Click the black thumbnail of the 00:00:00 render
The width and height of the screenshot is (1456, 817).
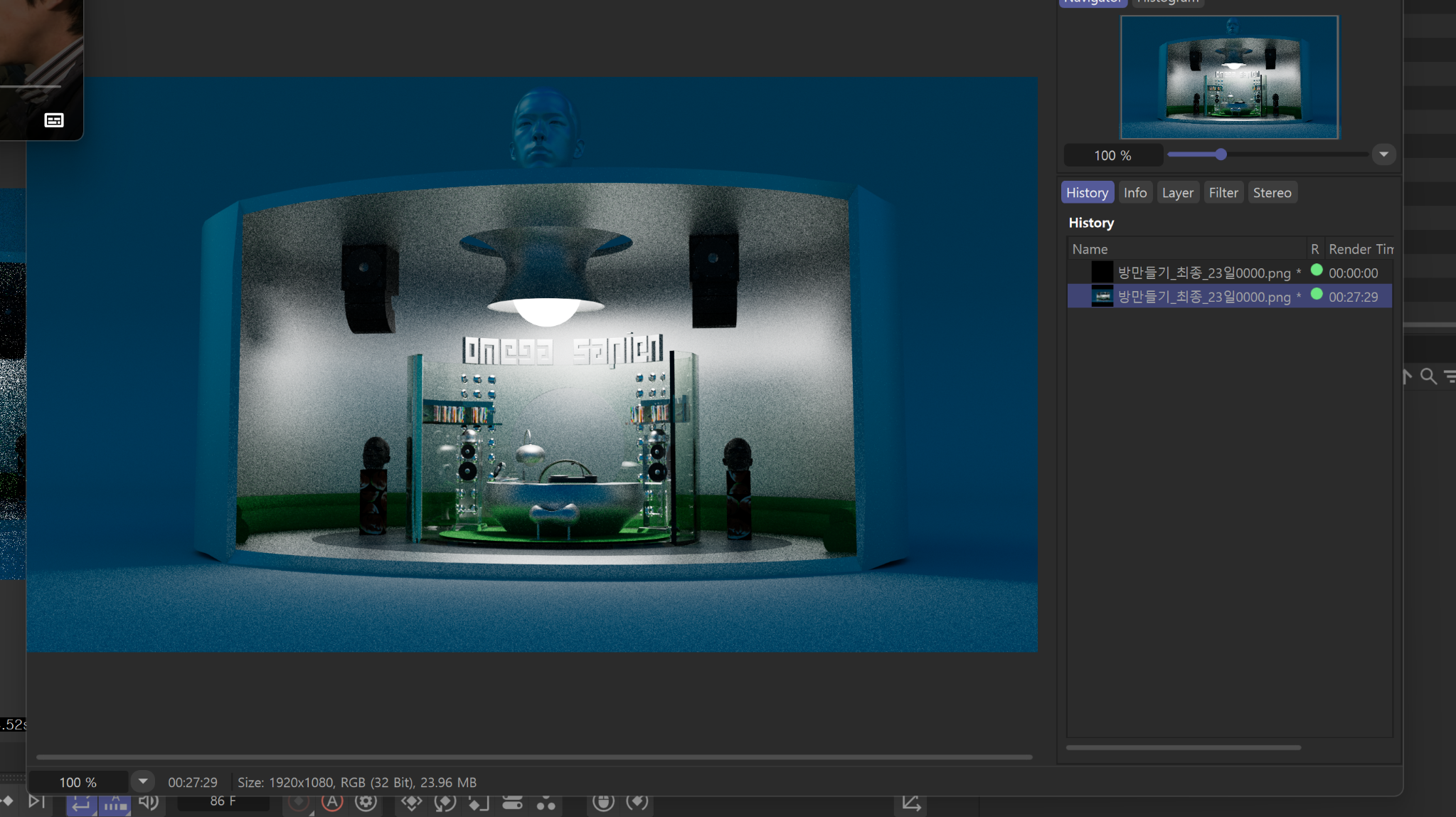click(x=1102, y=272)
